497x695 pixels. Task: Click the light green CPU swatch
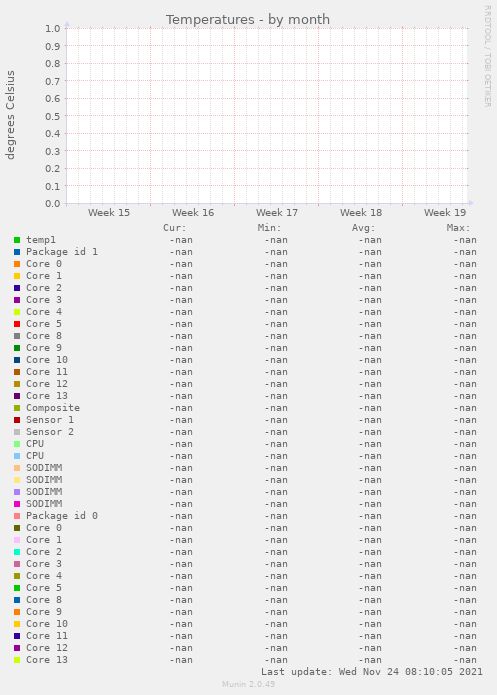(17, 444)
